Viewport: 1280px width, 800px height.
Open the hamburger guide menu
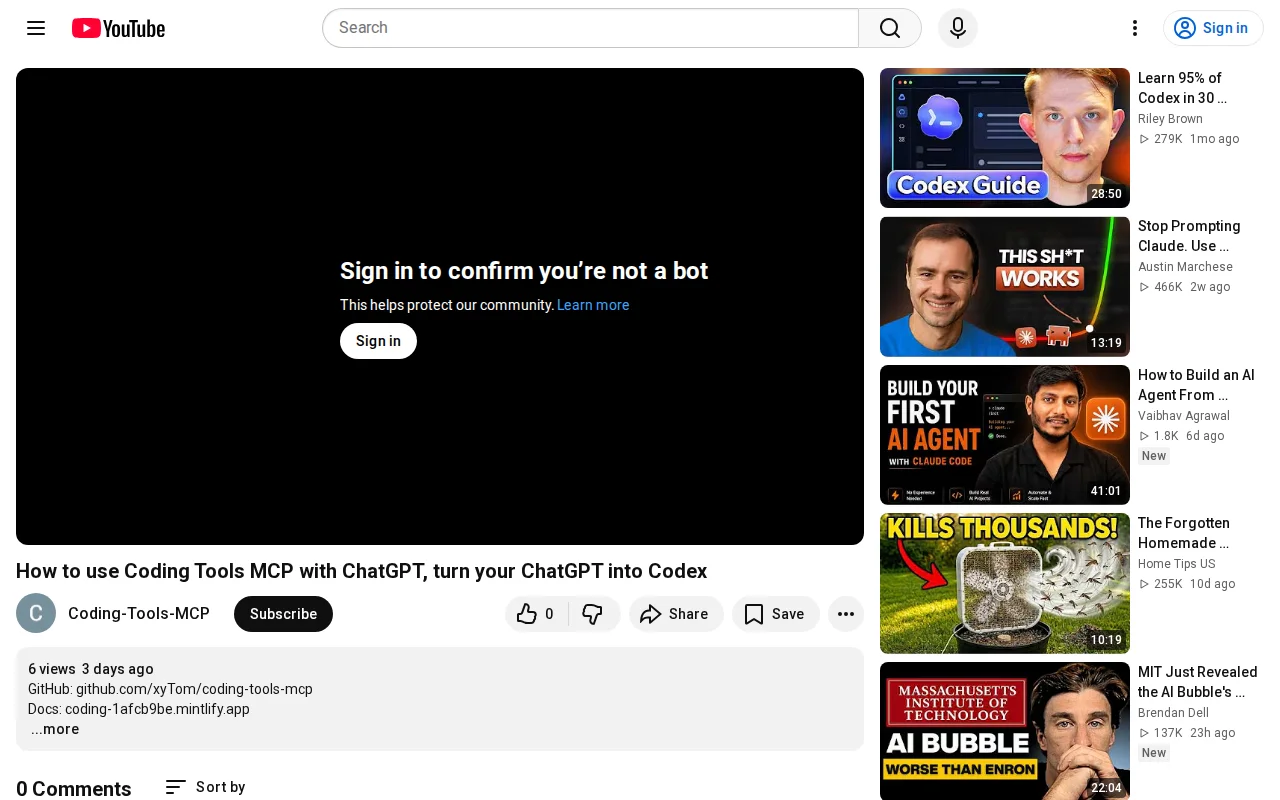click(x=36, y=28)
